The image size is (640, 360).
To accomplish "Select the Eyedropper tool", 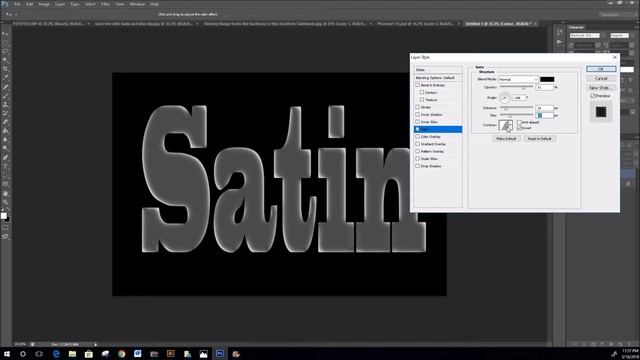I will [5, 78].
